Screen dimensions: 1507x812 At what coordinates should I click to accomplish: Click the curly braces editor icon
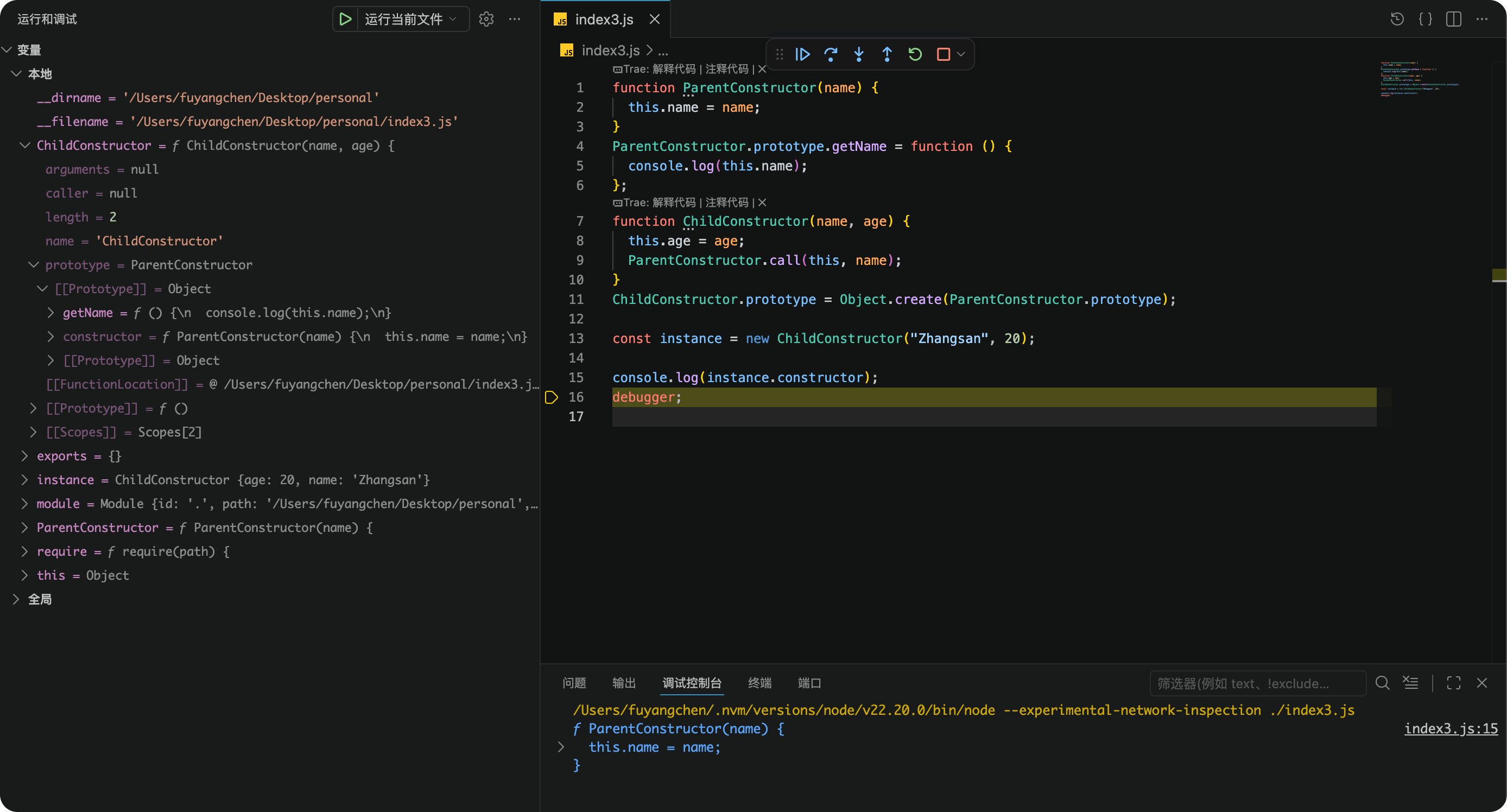coord(1426,20)
